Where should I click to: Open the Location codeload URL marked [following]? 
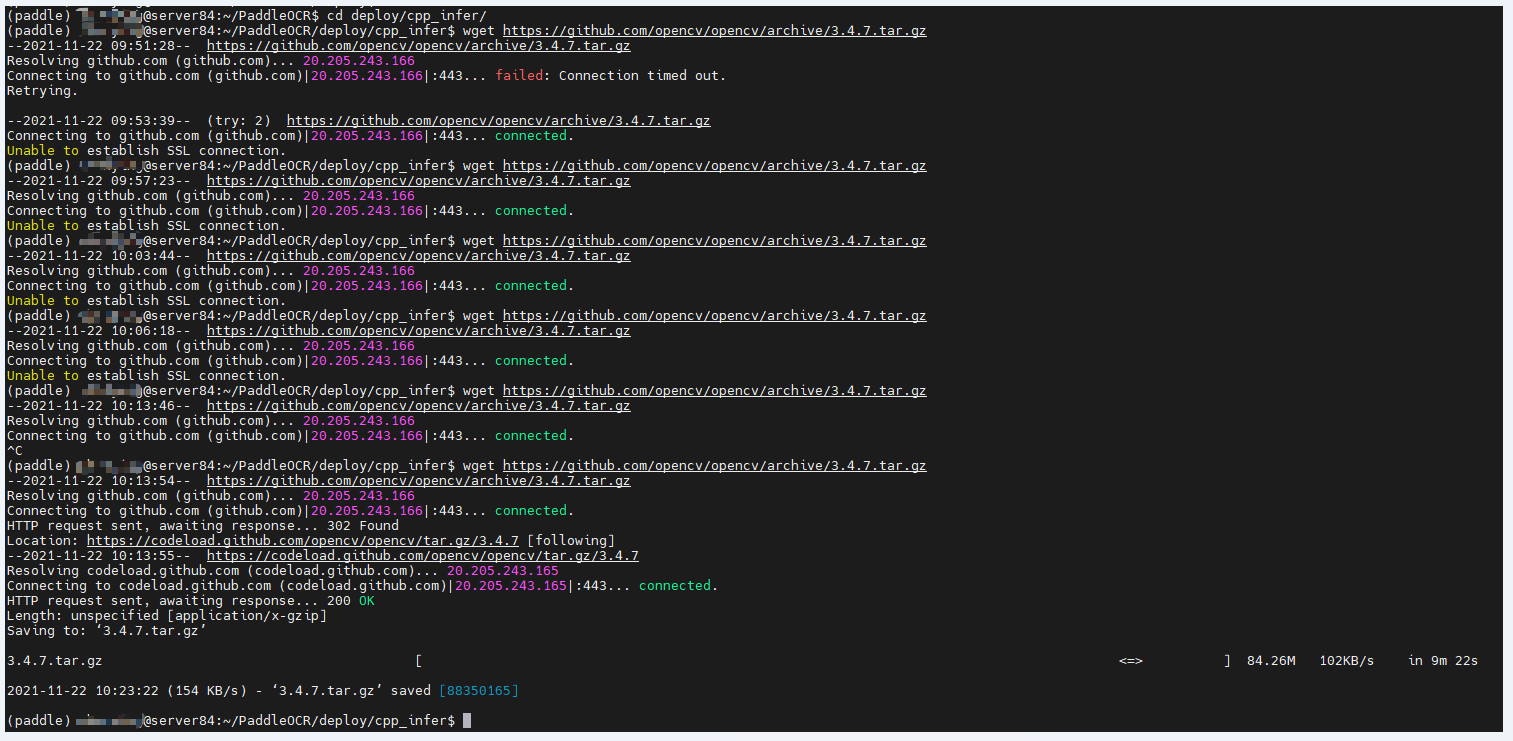click(302, 541)
